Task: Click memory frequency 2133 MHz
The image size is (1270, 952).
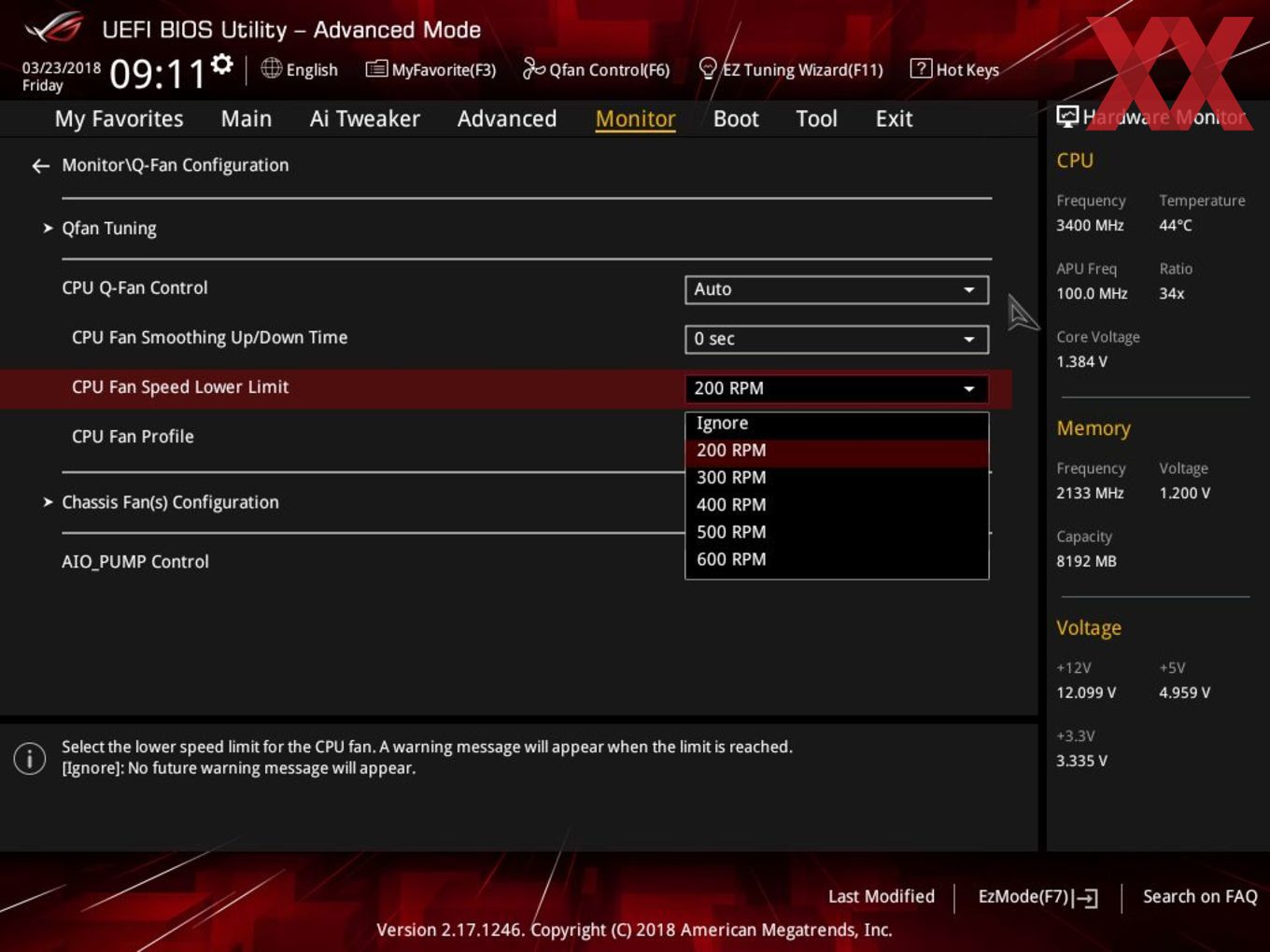Action: 1090,494
